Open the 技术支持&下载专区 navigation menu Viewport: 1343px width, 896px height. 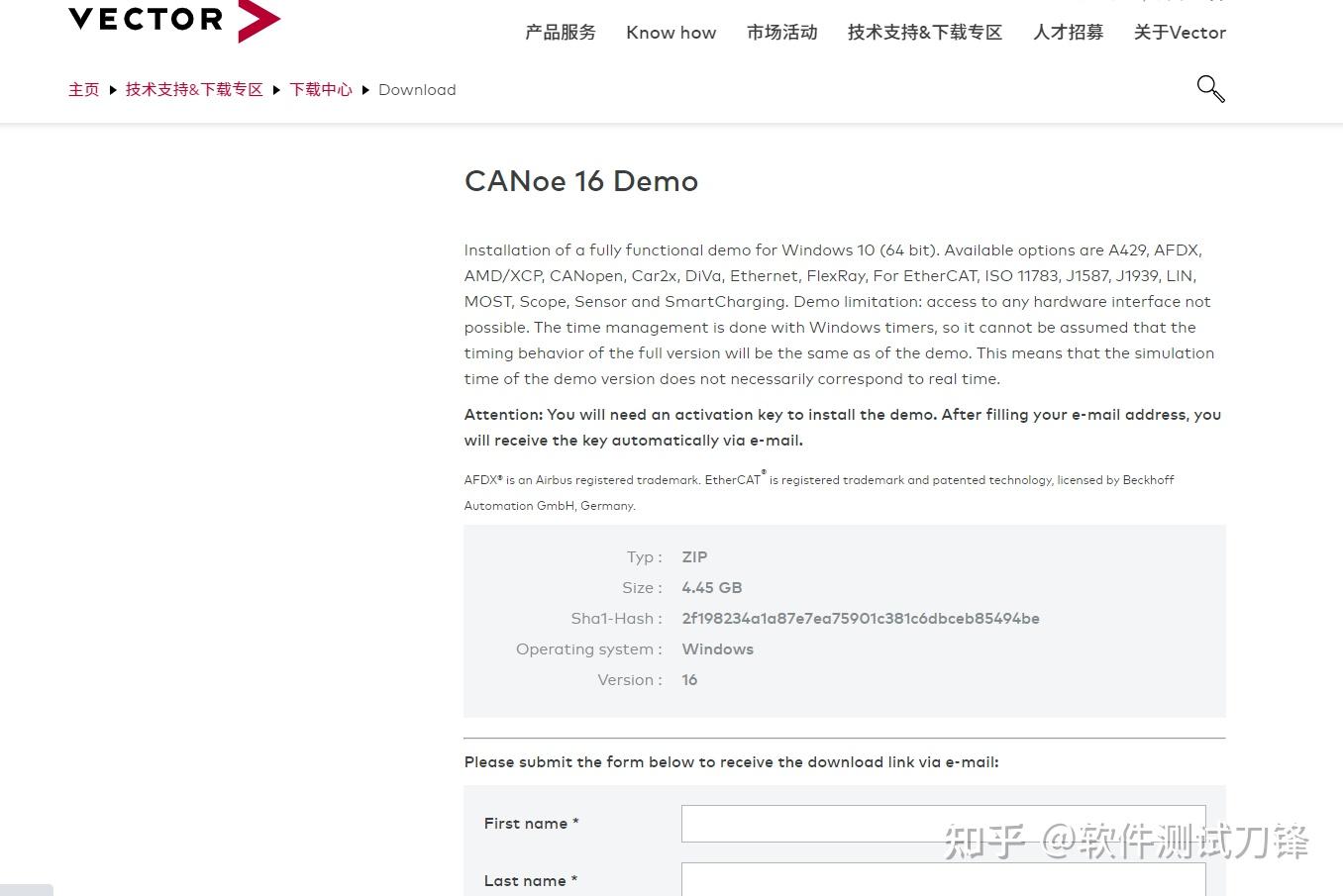click(x=923, y=32)
